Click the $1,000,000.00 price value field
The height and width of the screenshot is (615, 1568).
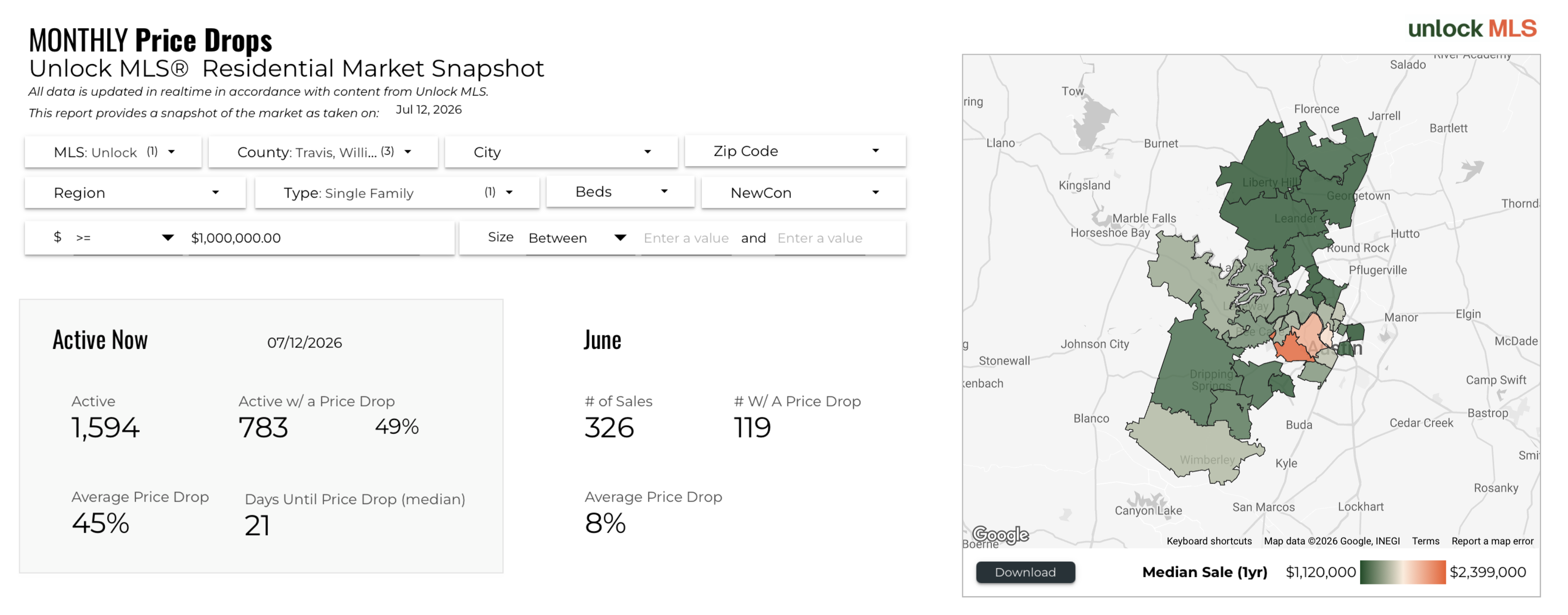point(304,238)
